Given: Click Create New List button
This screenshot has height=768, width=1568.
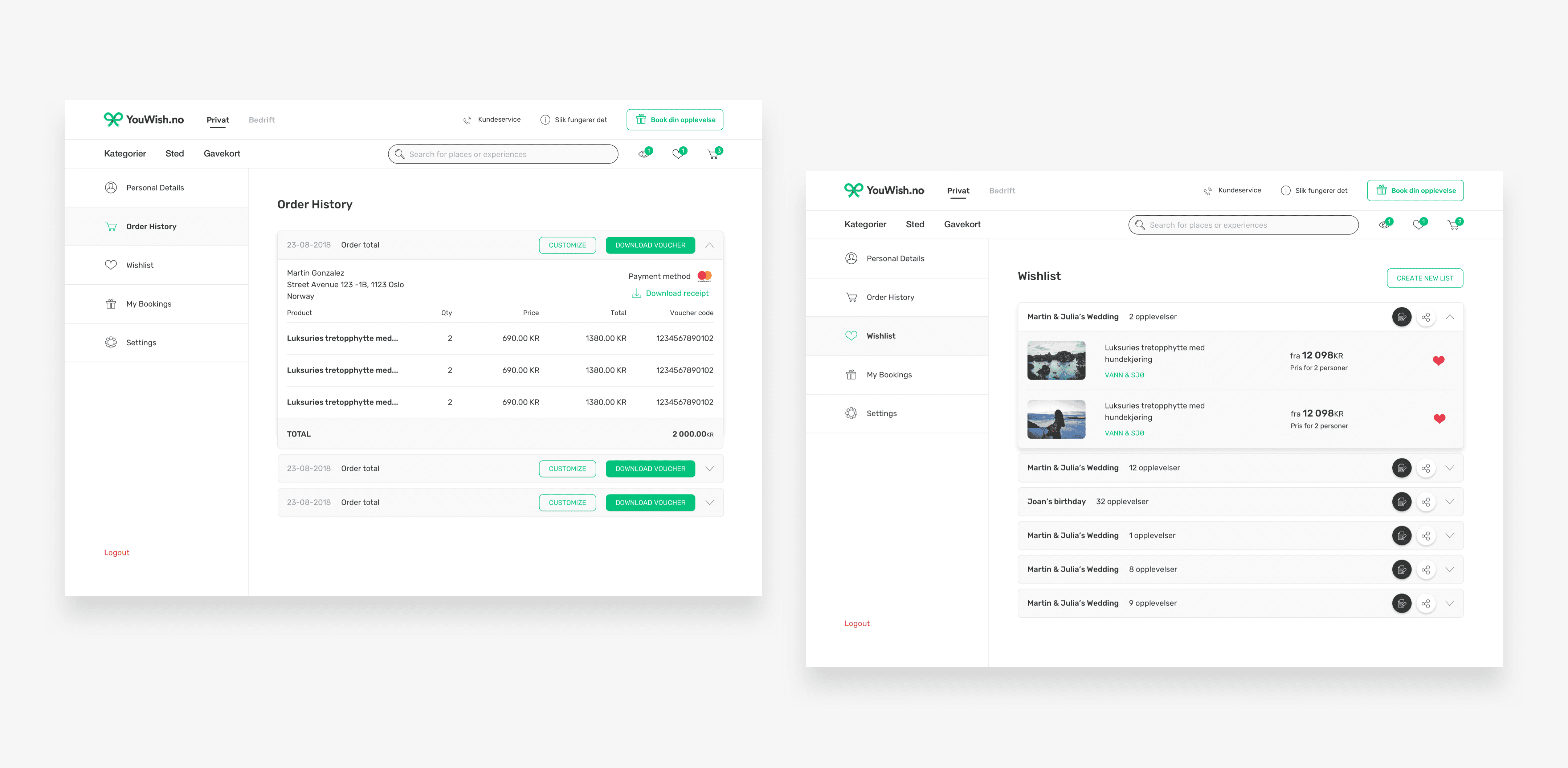Looking at the screenshot, I should [1424, 278].
